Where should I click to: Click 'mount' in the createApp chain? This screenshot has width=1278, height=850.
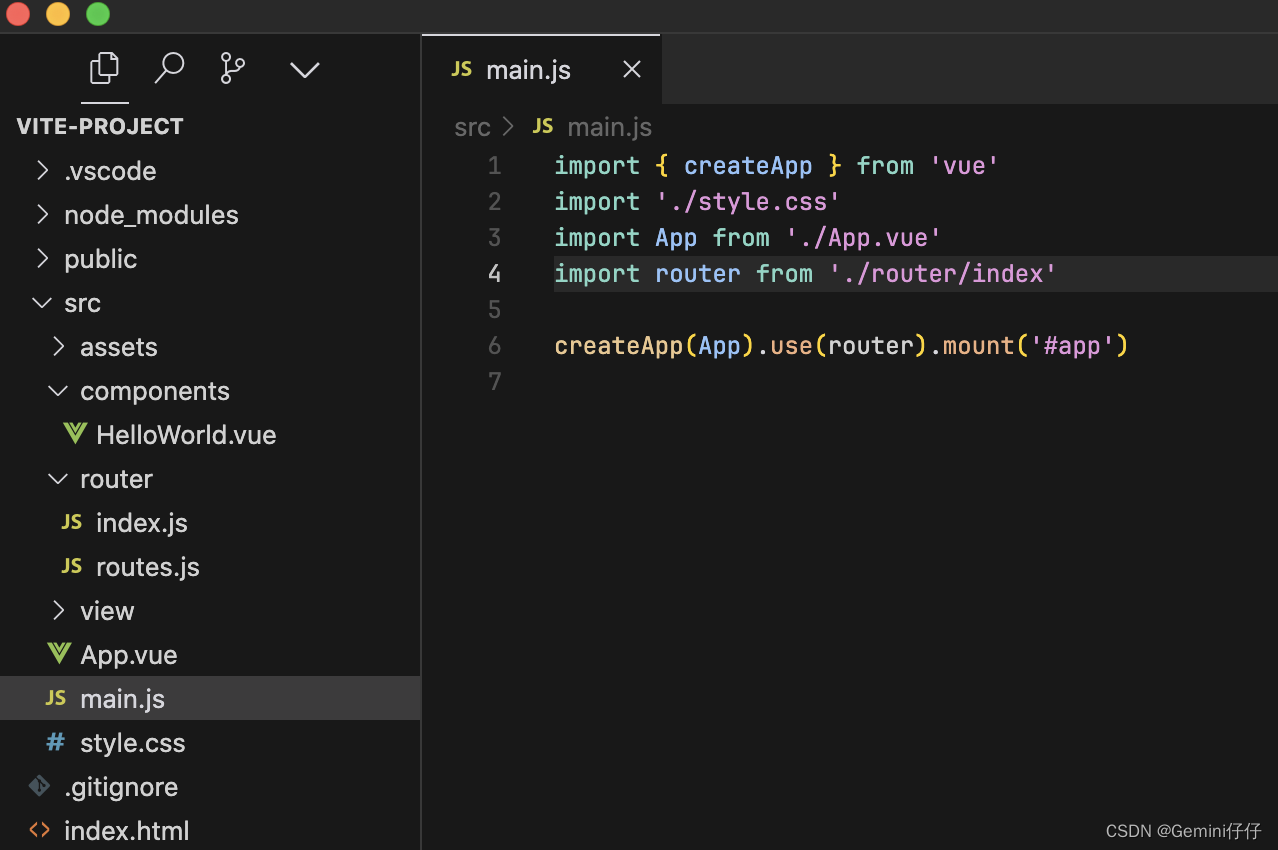click(x=979, y=345)
